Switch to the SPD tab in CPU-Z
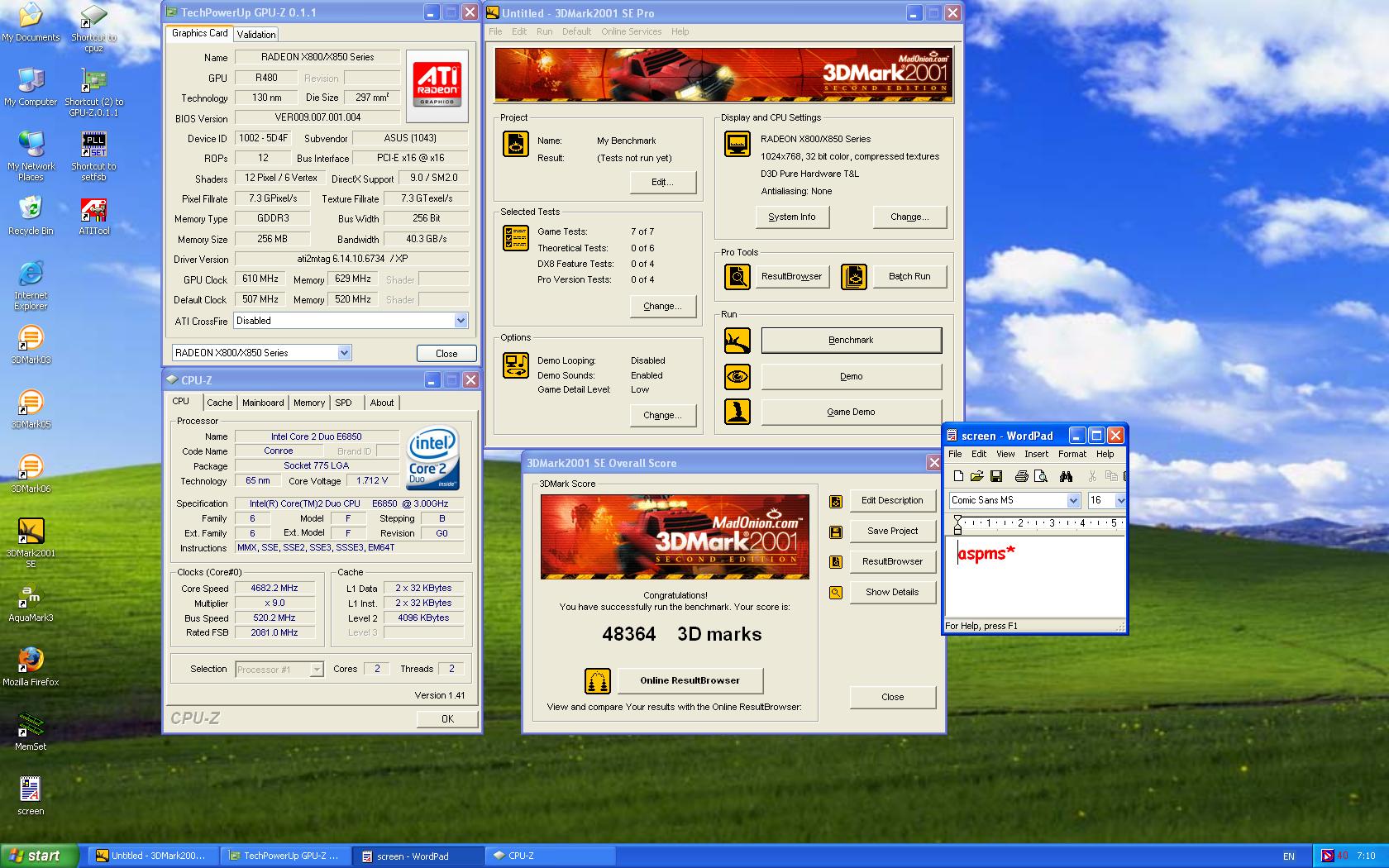Screen dimensions: 1389x868 [x=343, y=403]
